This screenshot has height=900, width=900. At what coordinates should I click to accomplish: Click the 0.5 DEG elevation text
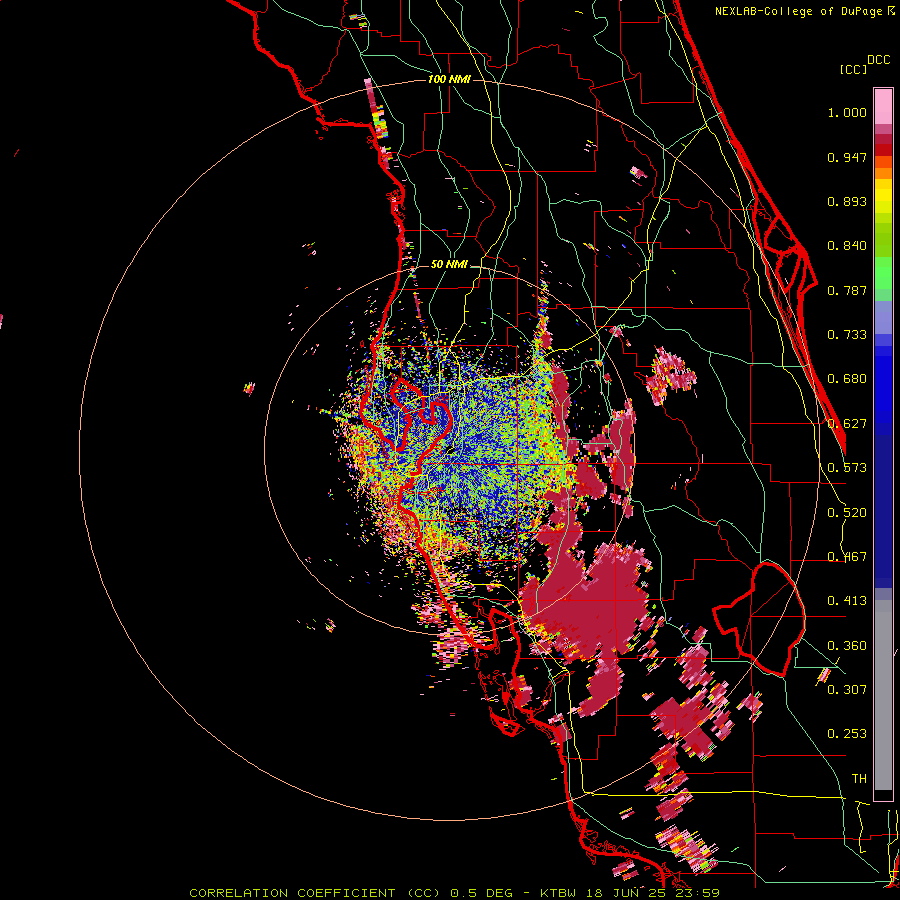(481, 893)
